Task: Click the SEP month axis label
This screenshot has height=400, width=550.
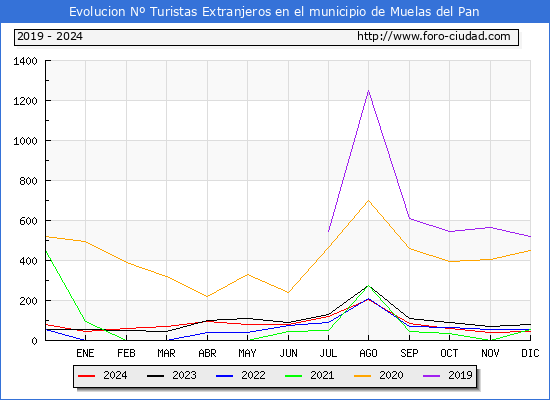Action: pos(409,353)
